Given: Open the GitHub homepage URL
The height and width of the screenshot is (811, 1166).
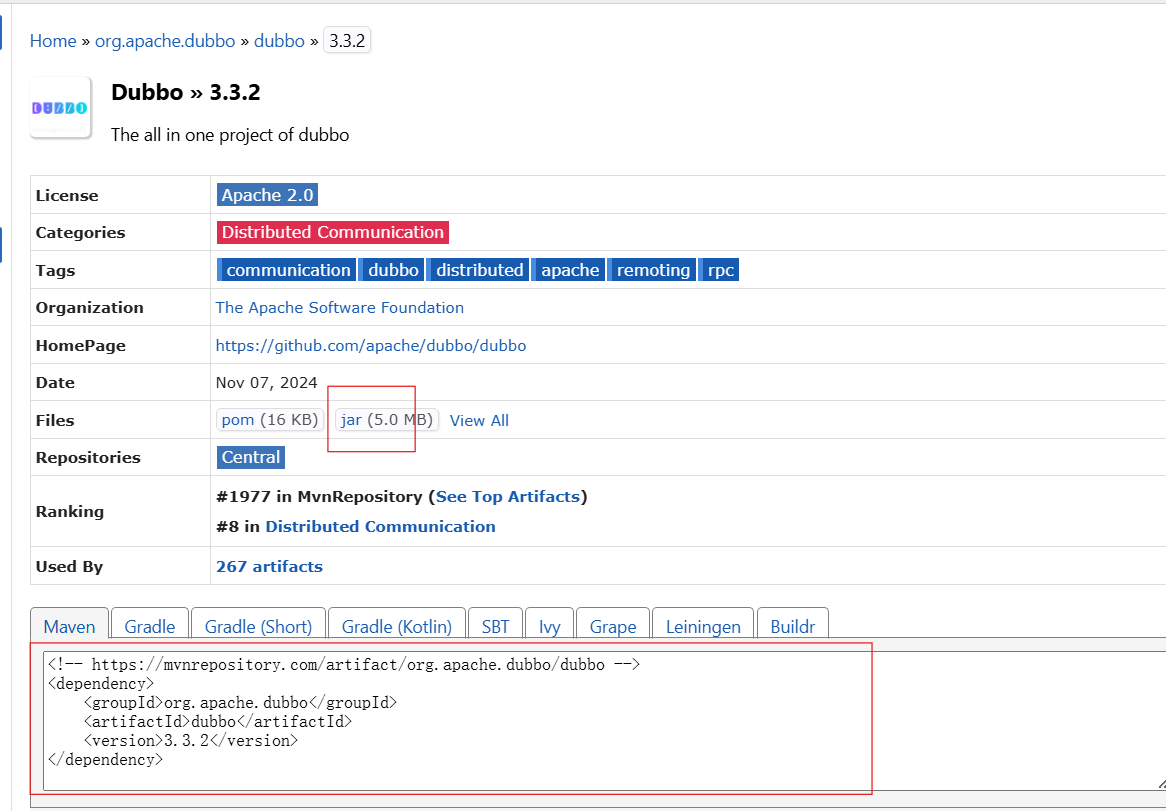Looking at the screenshot, I should click(x=371, y=346).
